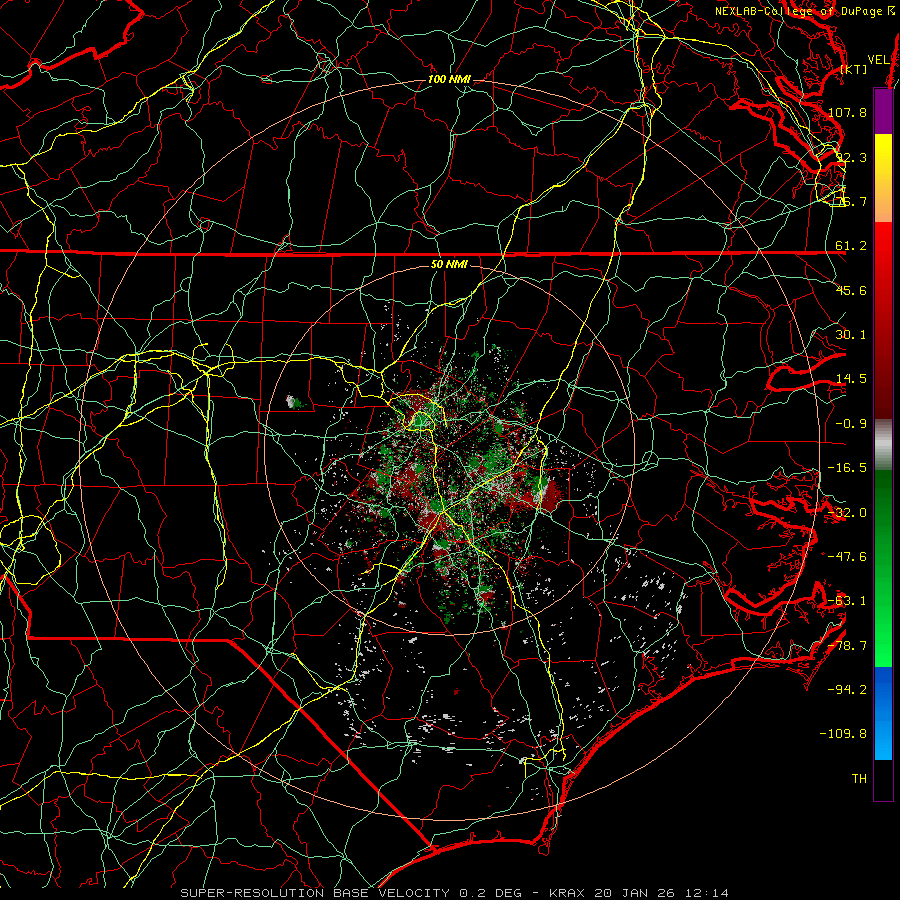The height and width of the screenshot is (900, 900).
Task: Select the gray near-zero segment of the color bar
Action: click(x=883, y=445)
